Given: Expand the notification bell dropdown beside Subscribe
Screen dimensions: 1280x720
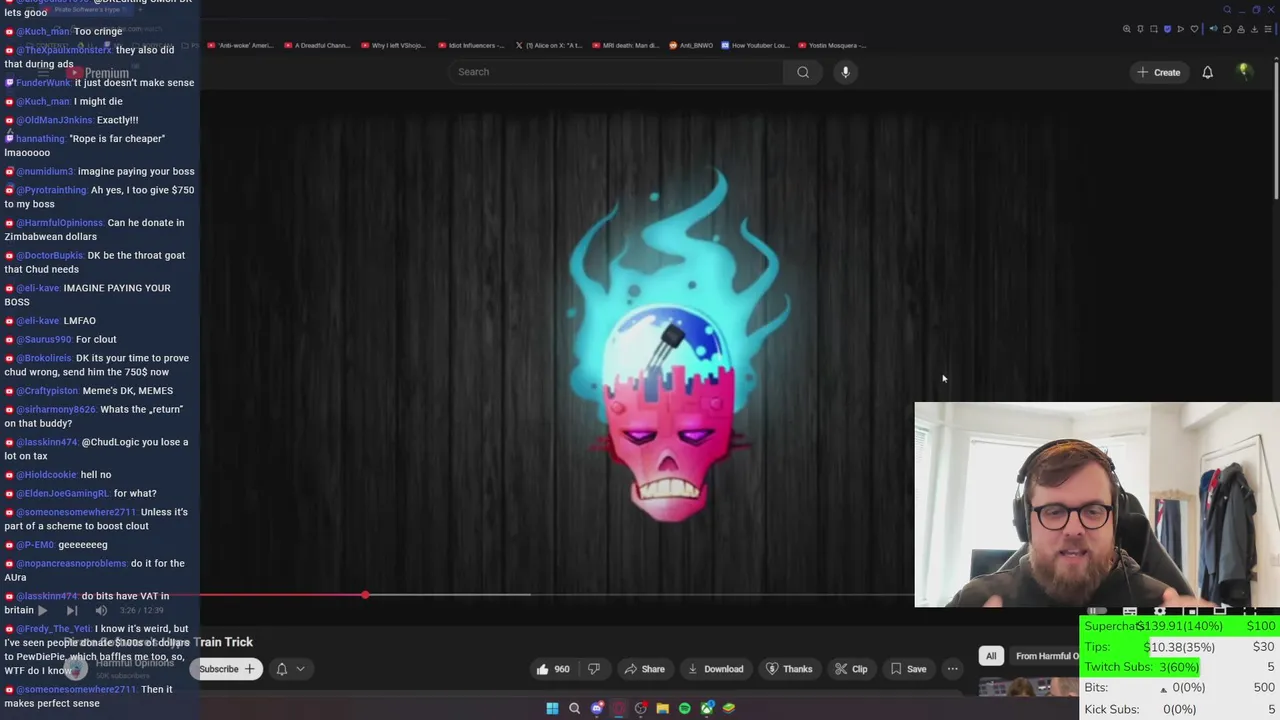Looking at the screenshot, I should (x=290, y=669).
